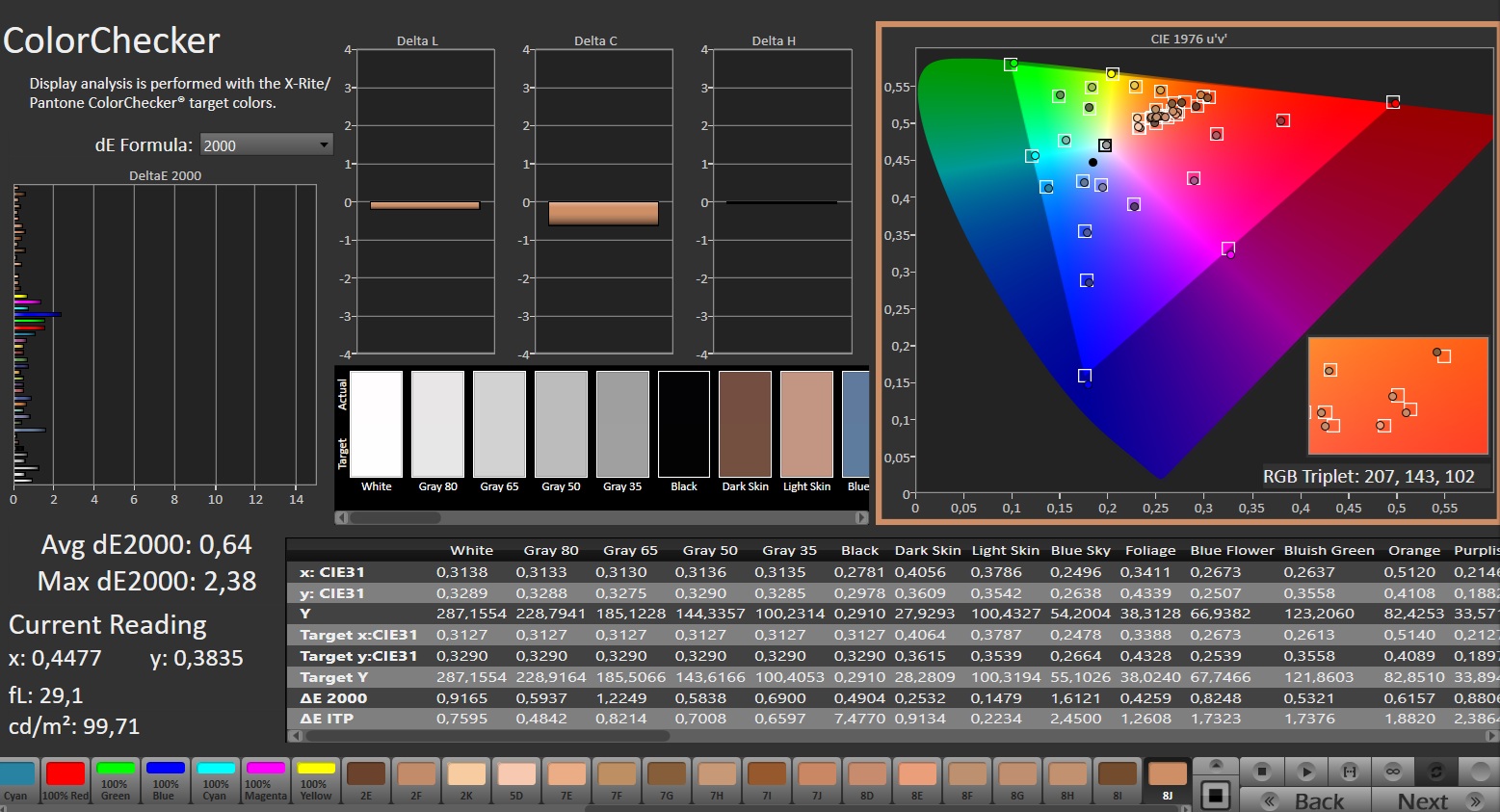Click the Dark Skin actual/target swatch
This screenshot has width=1500, height=812.
pos(745,426)
